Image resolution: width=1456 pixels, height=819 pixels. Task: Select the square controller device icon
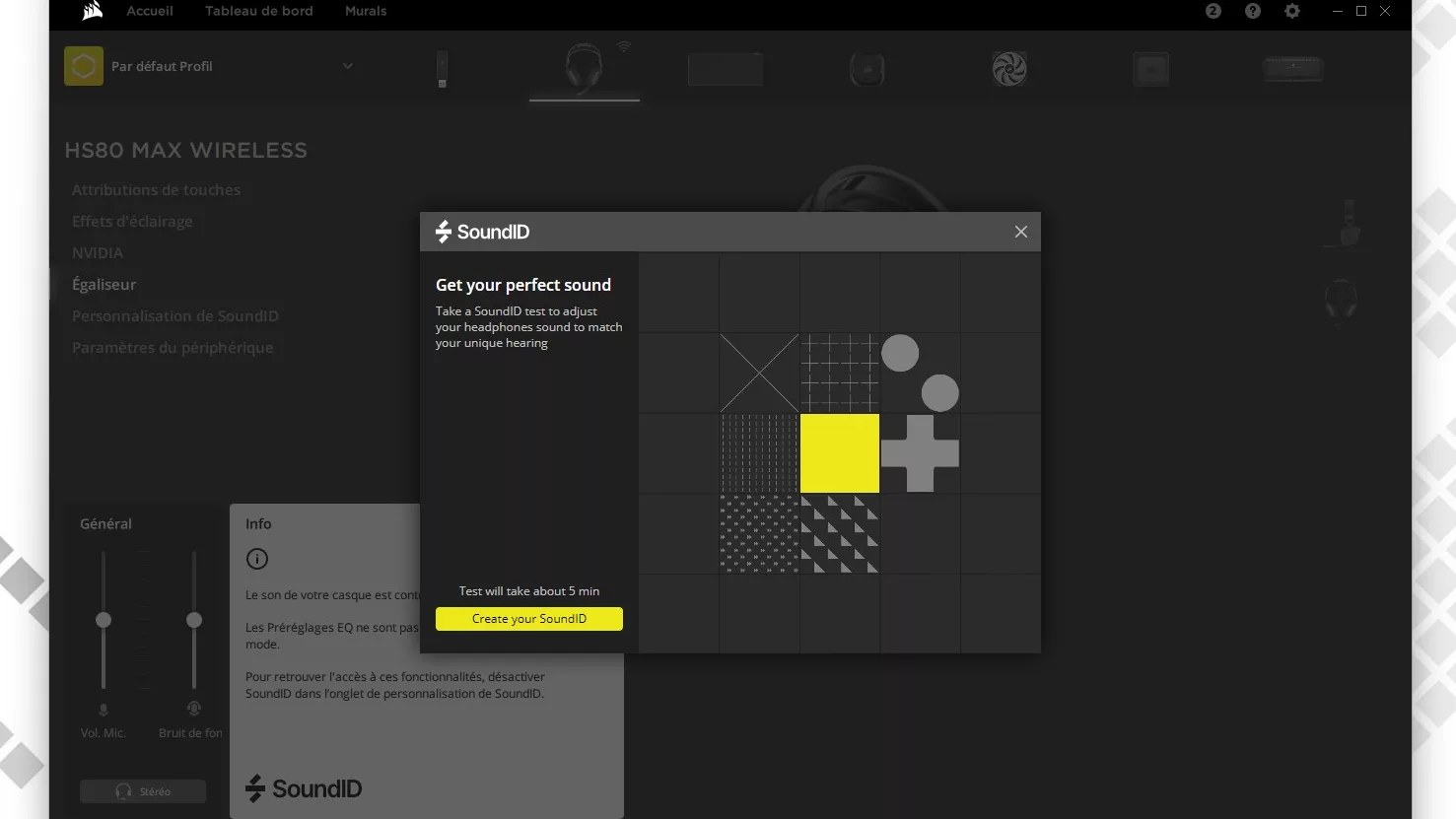tap(1150, 69)
